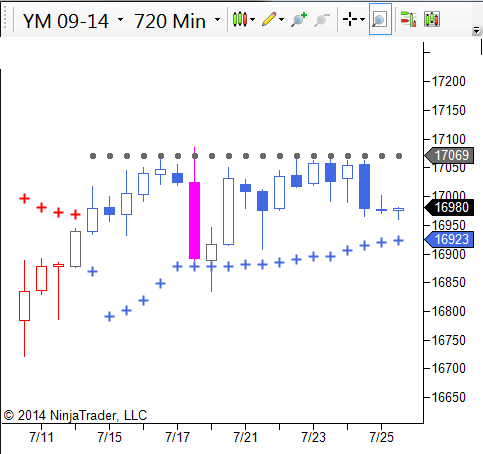Open the chart trader icon
483x454 pixels.
click(x=408, y=19)
